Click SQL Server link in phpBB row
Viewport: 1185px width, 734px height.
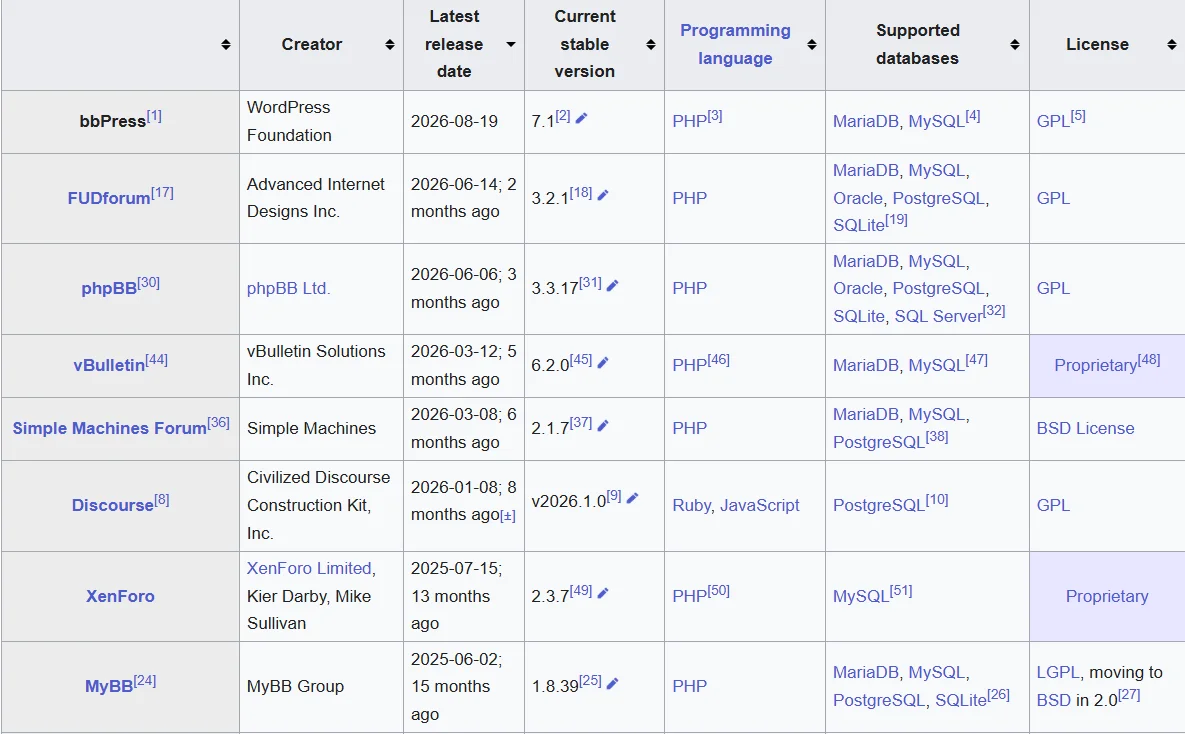pyautogui.click(x=938, y=316)
